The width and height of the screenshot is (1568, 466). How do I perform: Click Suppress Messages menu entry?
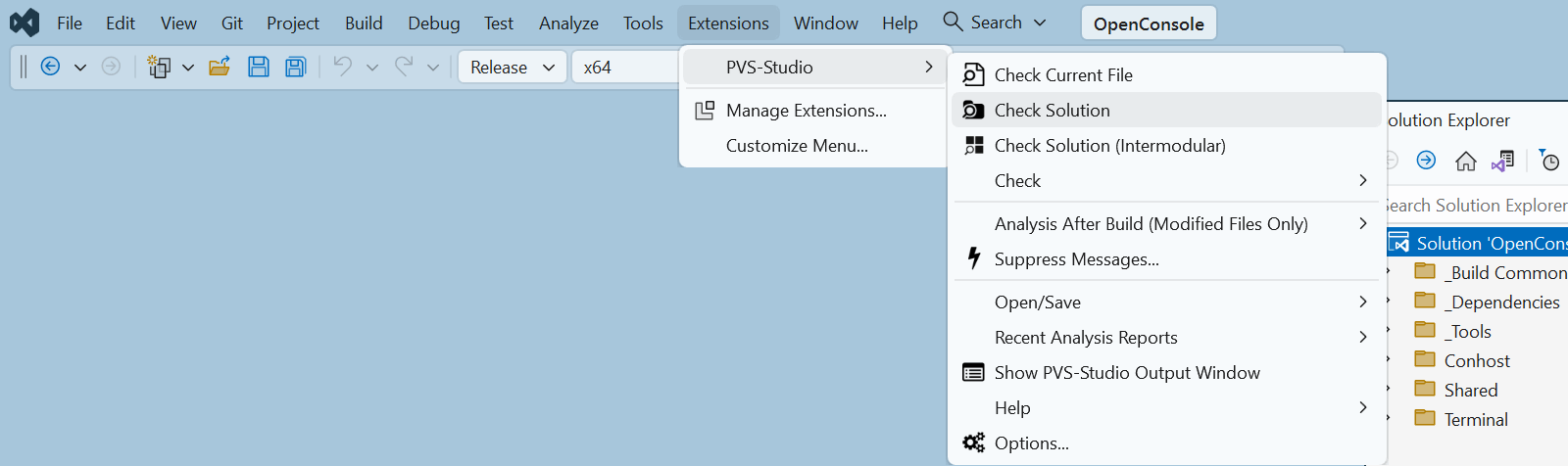pyautogui.click(x=1076, y=259)
